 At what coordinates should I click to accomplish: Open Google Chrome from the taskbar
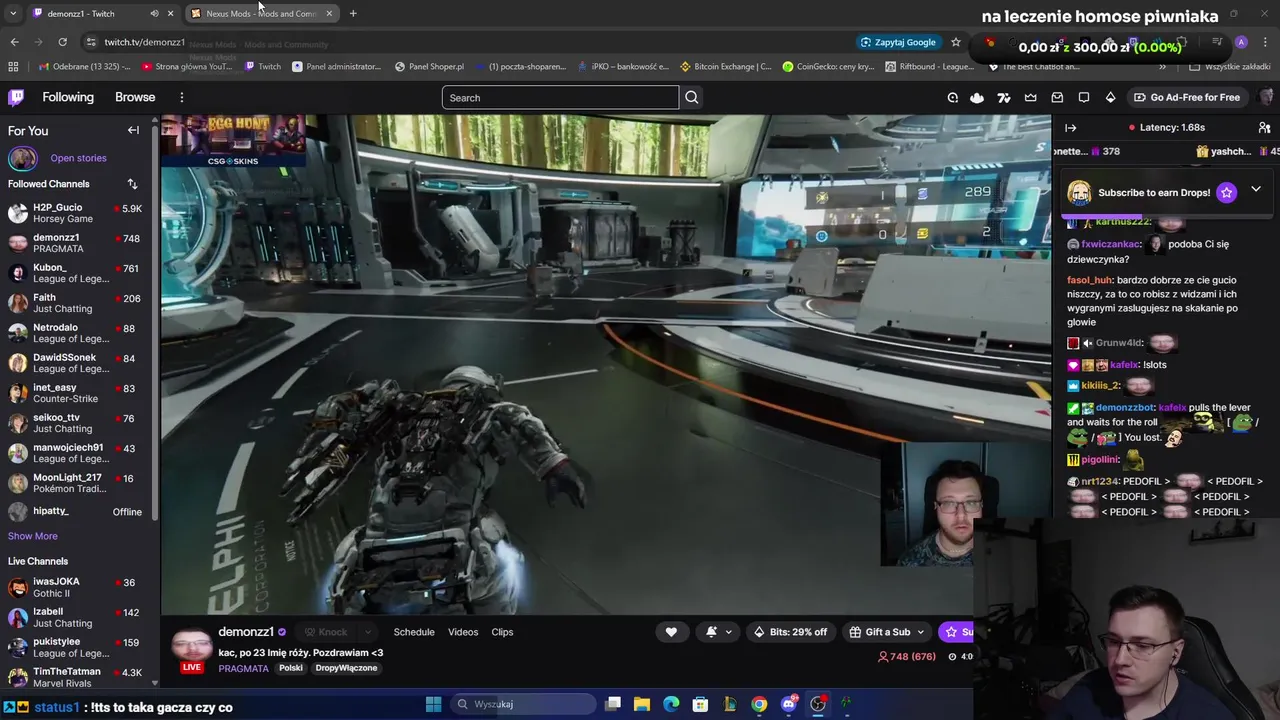[759, 704]
